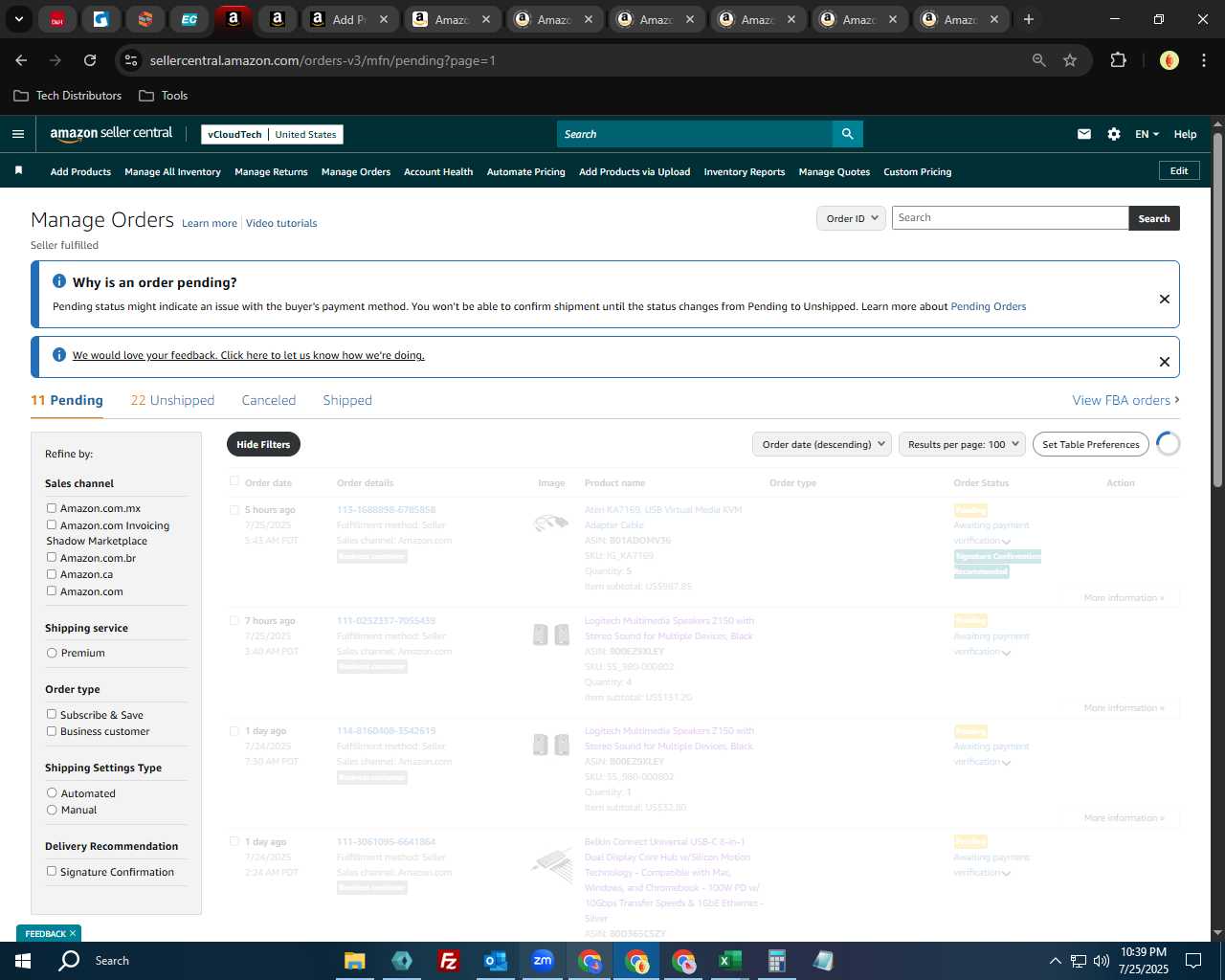Click the order search input field
The image size is (1225, 980).
pyautogui.click(x=1010, y=217)
